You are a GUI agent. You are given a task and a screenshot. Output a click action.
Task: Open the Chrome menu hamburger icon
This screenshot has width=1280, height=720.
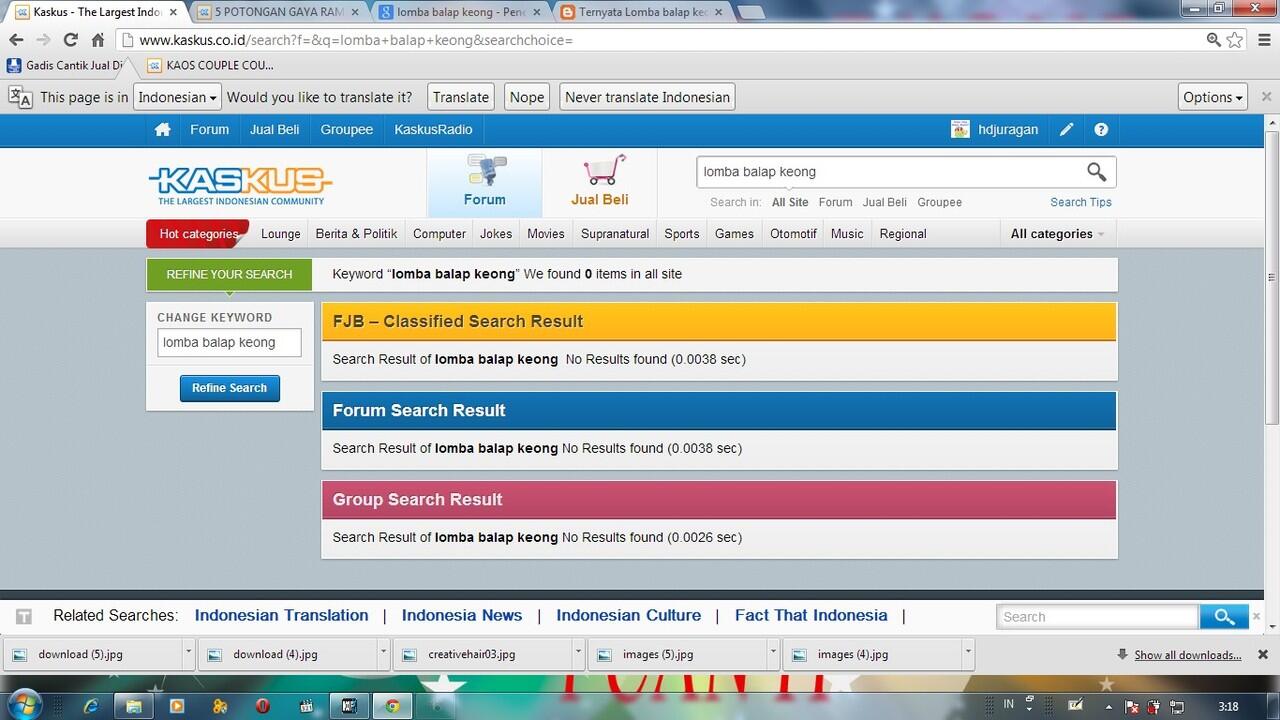pos(1262,40)
